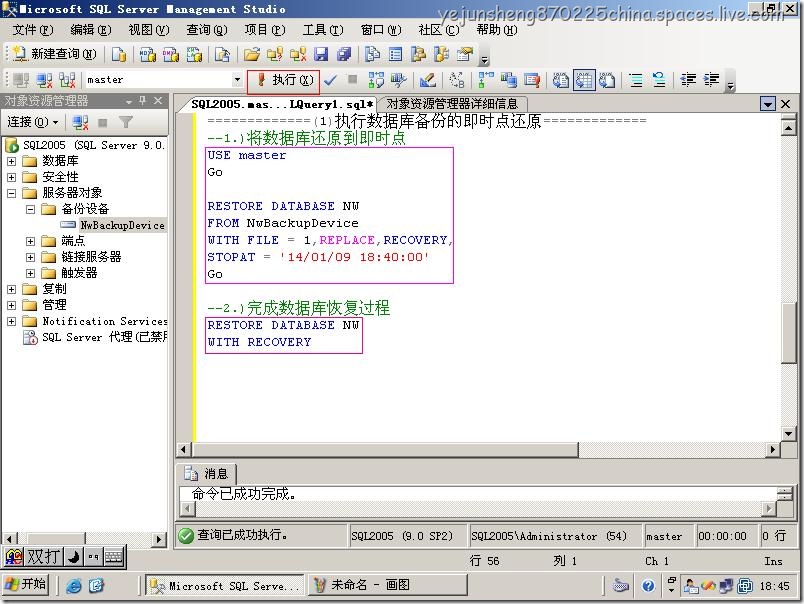Open the Properties window toolbar icon
The width and height of the screenshot is (804, 604).
(465, 54)
